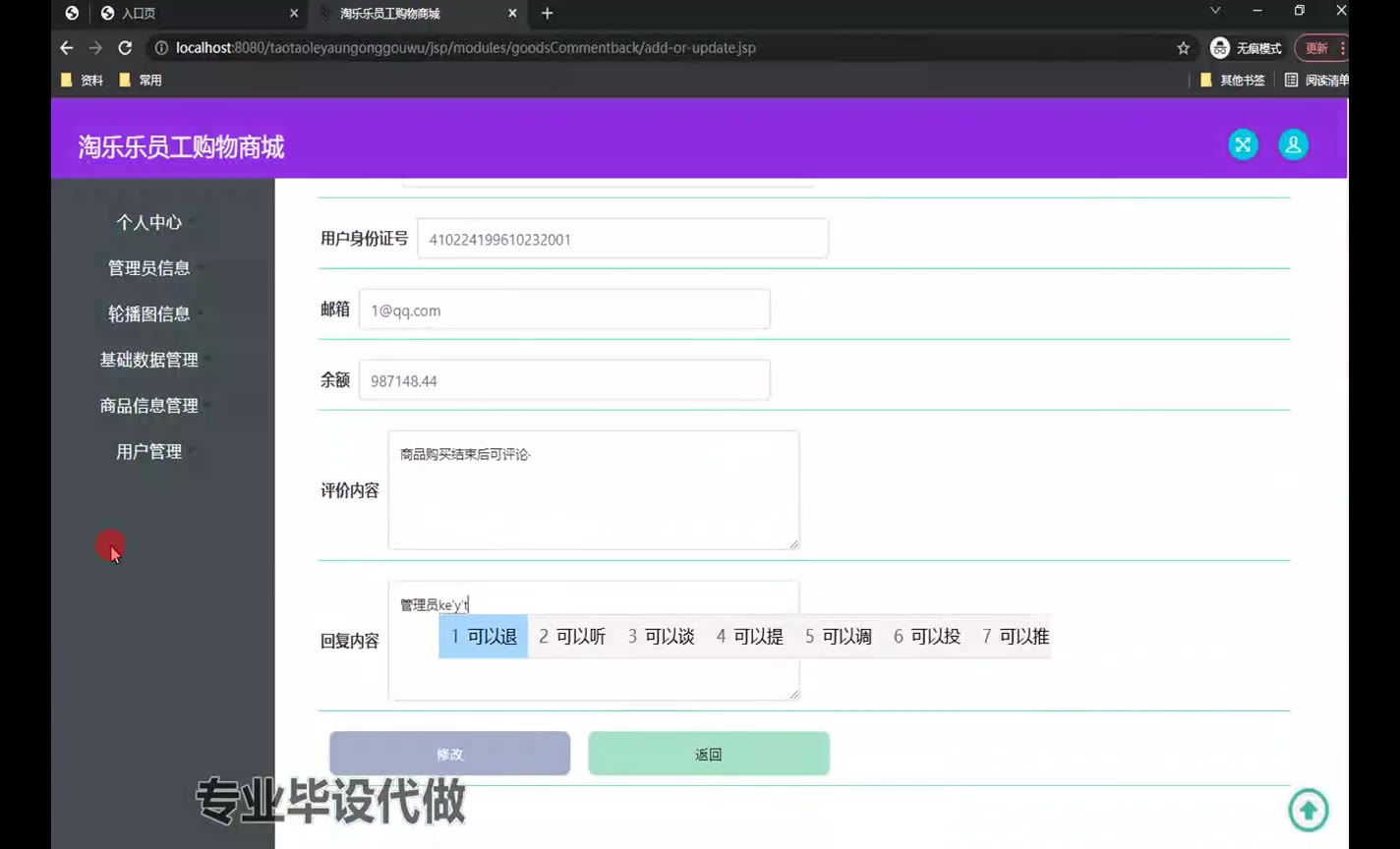Click inside the 评价内容 textarea

pyautogui.click(x=594, y=489)
